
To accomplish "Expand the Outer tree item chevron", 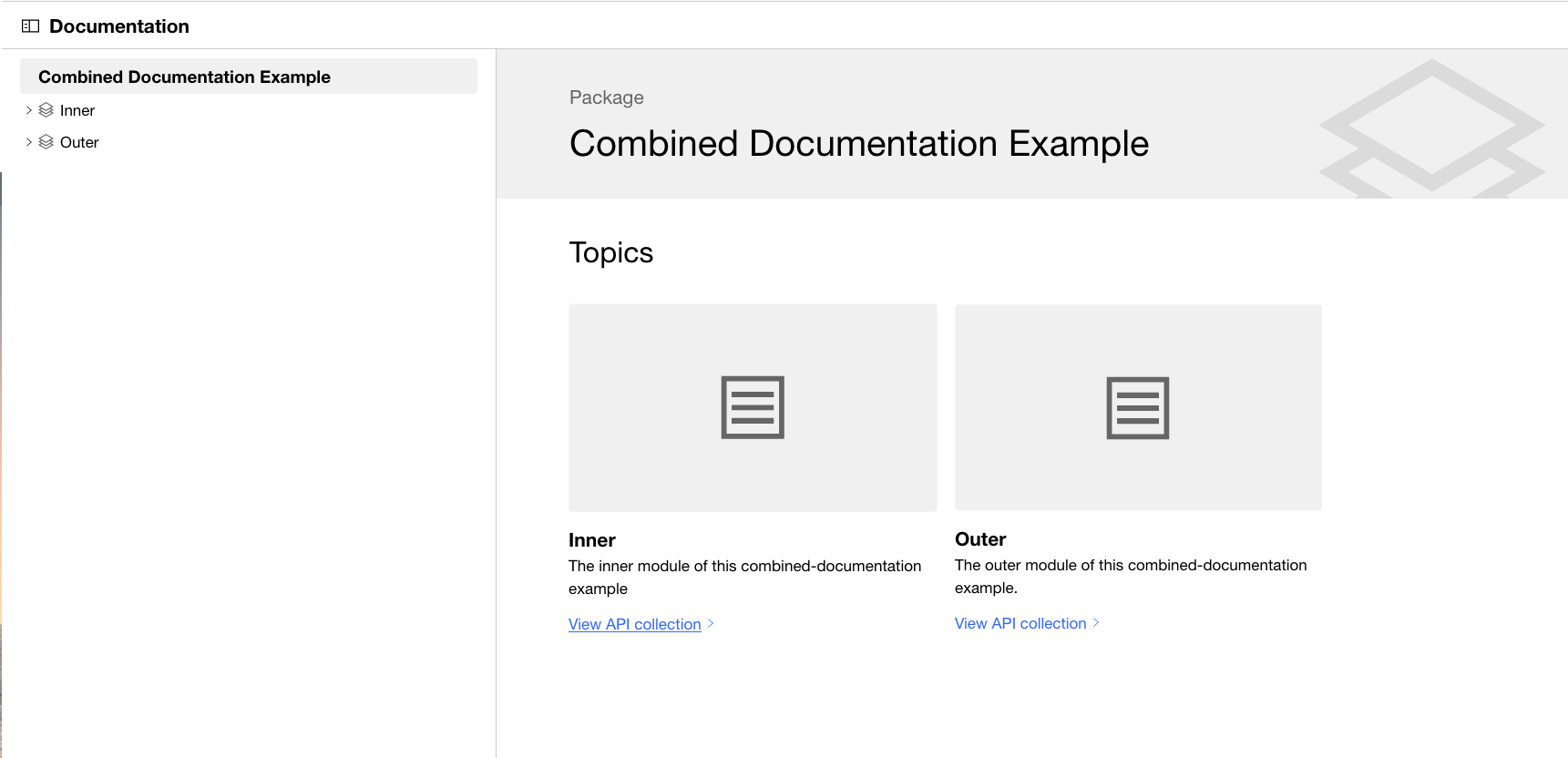I will point(29,142).
